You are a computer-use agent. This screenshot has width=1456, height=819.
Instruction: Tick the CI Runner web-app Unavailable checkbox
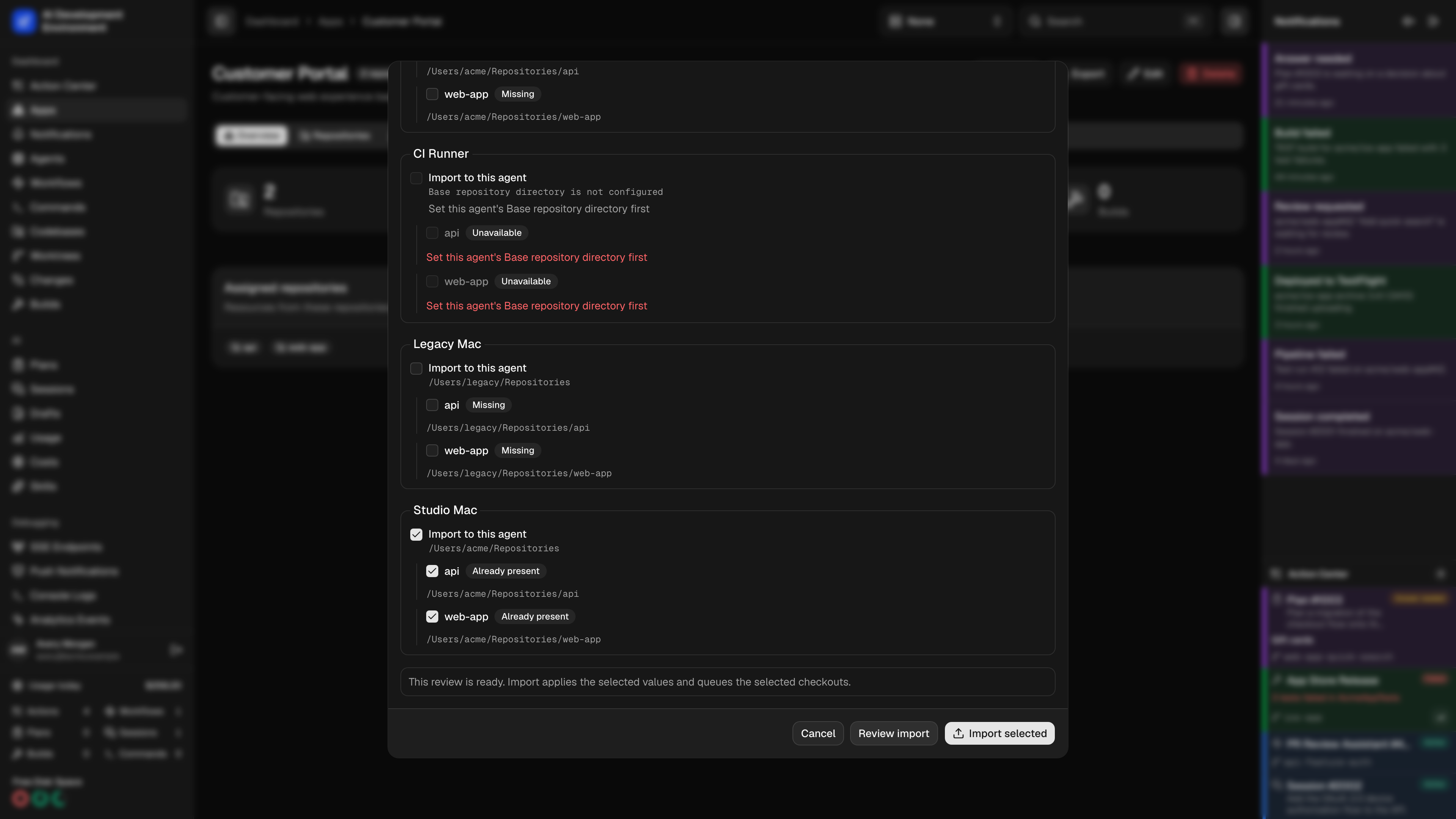[432, 281]
